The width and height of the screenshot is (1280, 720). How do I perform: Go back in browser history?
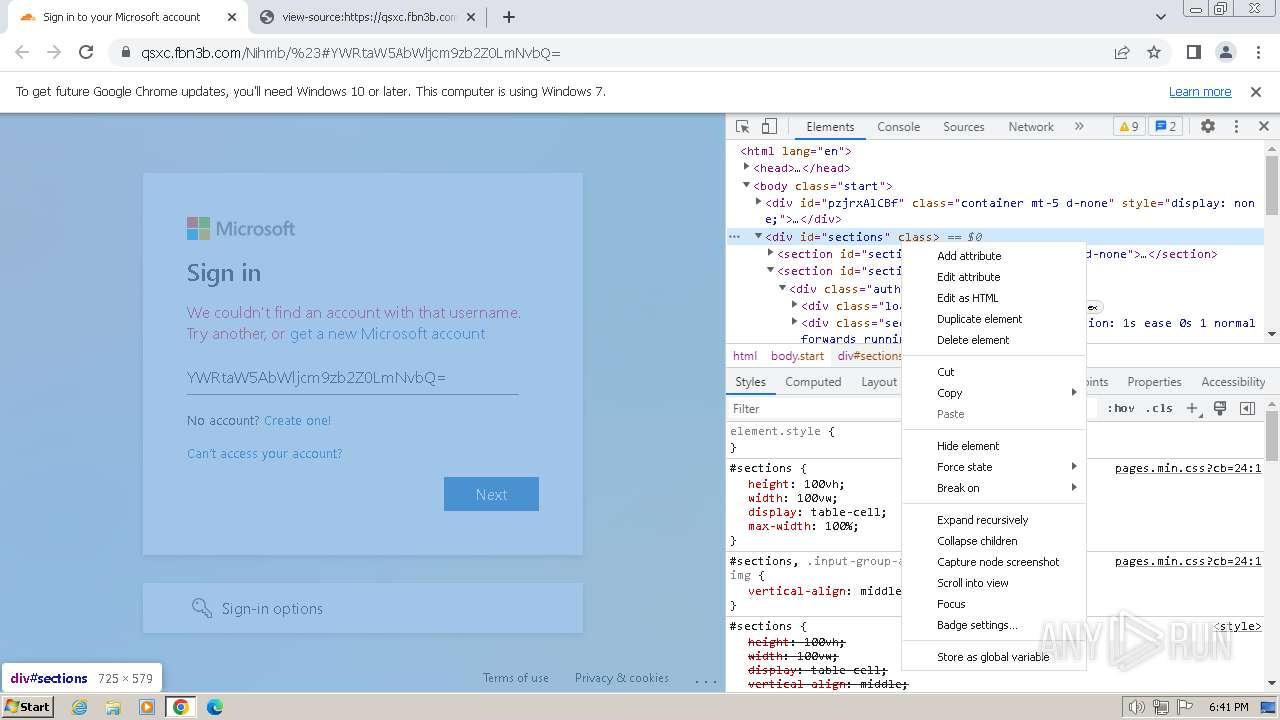click(22, 53)
